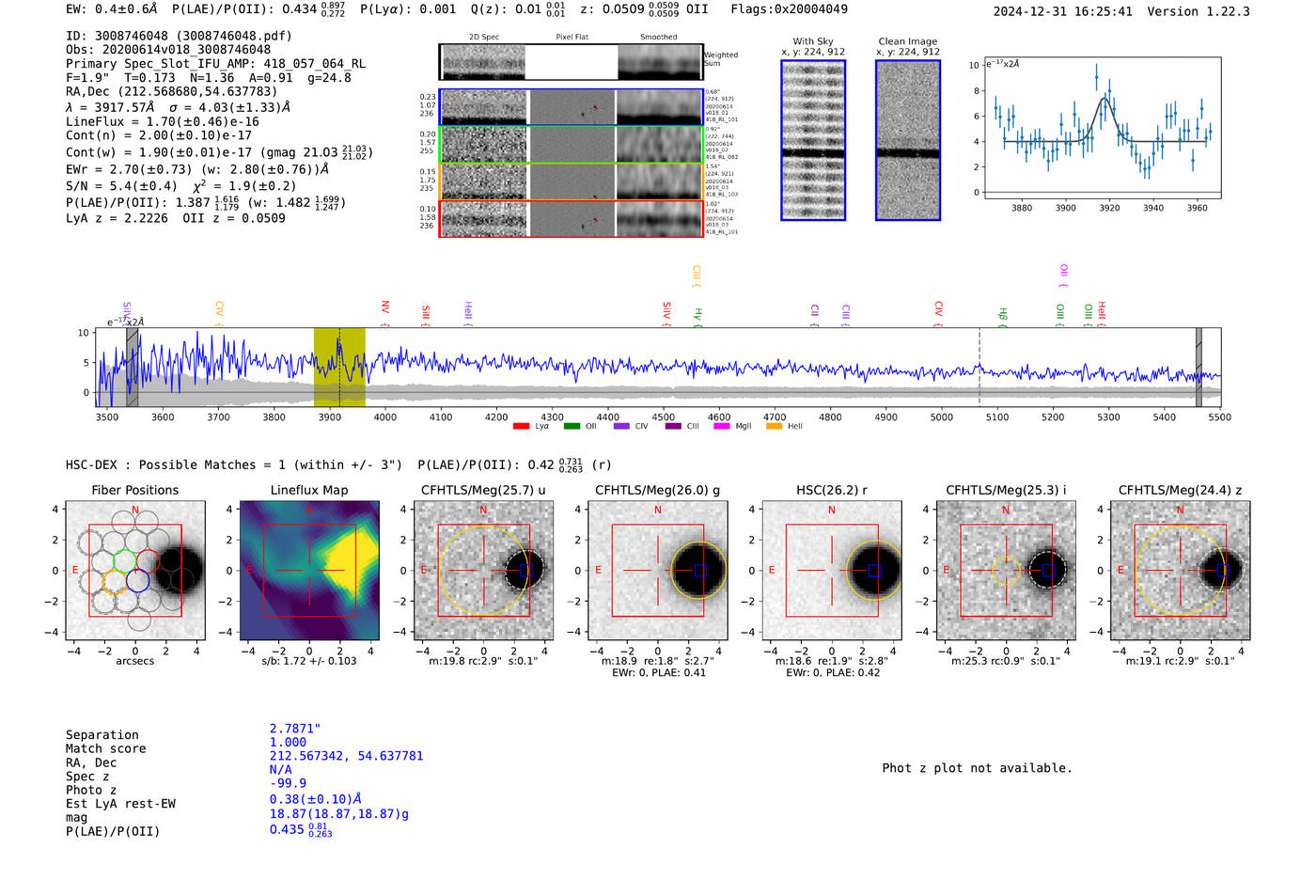
Task: Click the S/N = 5.4(±0.4) text
Action: 121,186
